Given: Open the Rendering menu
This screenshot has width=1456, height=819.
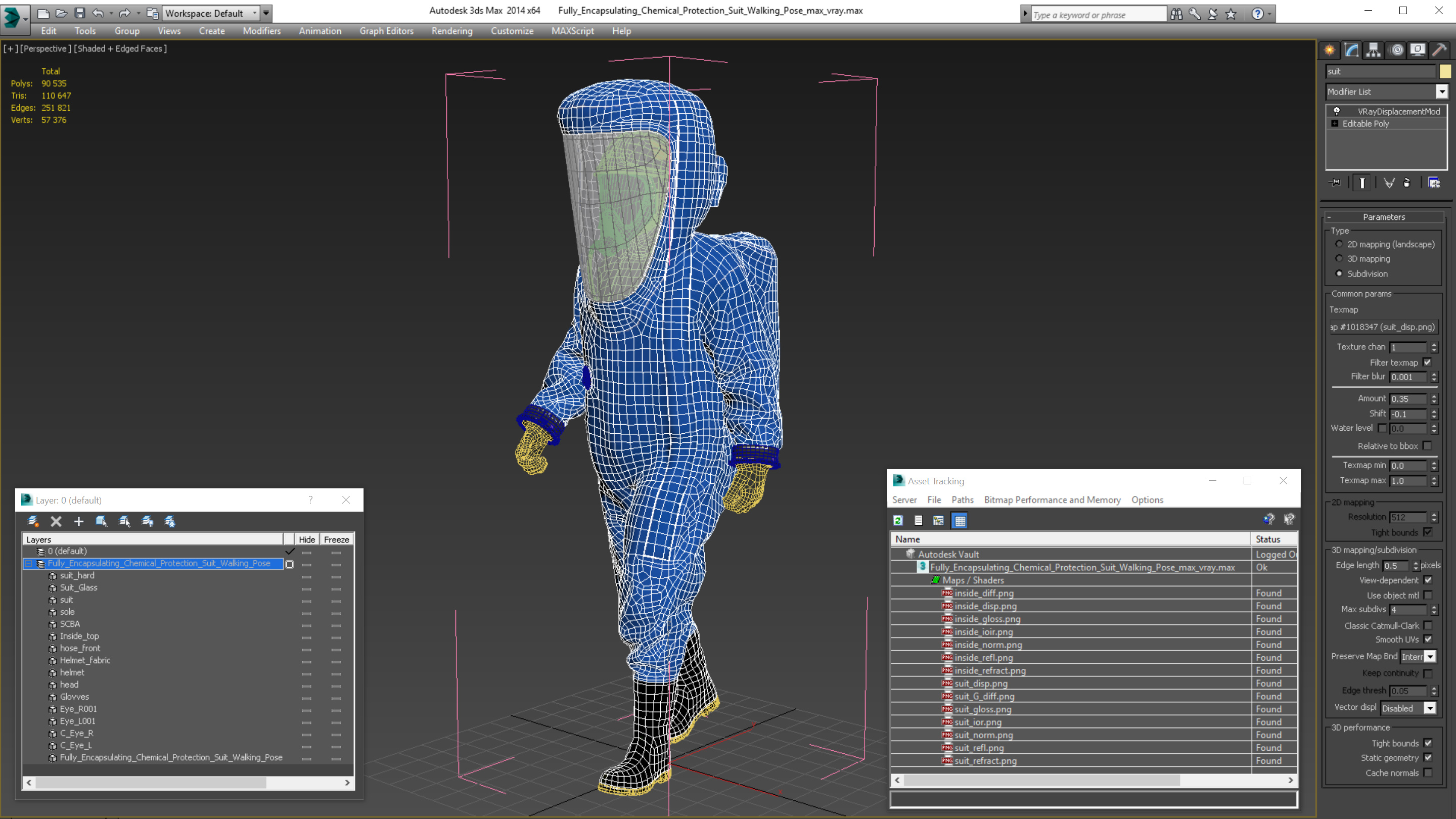Looking at the screenshot, I should (451, 31).
